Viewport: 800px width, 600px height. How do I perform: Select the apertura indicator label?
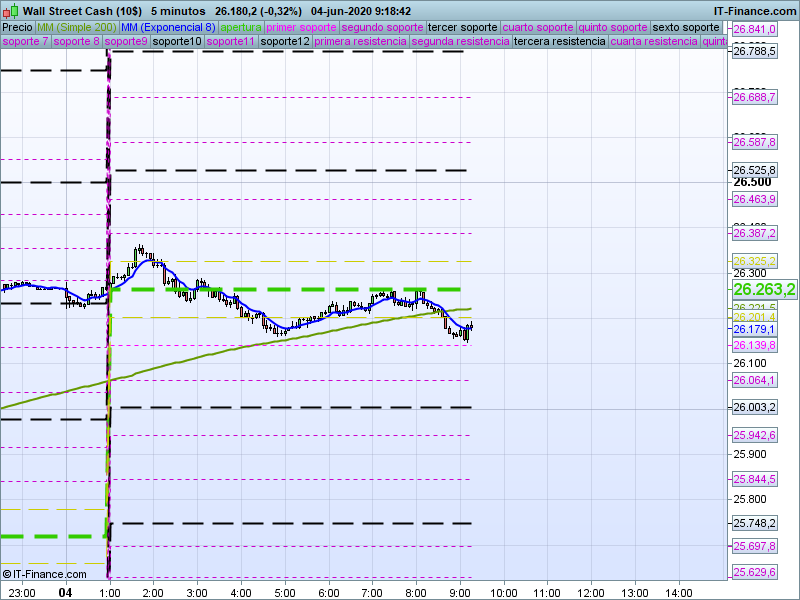click(241, 27)
